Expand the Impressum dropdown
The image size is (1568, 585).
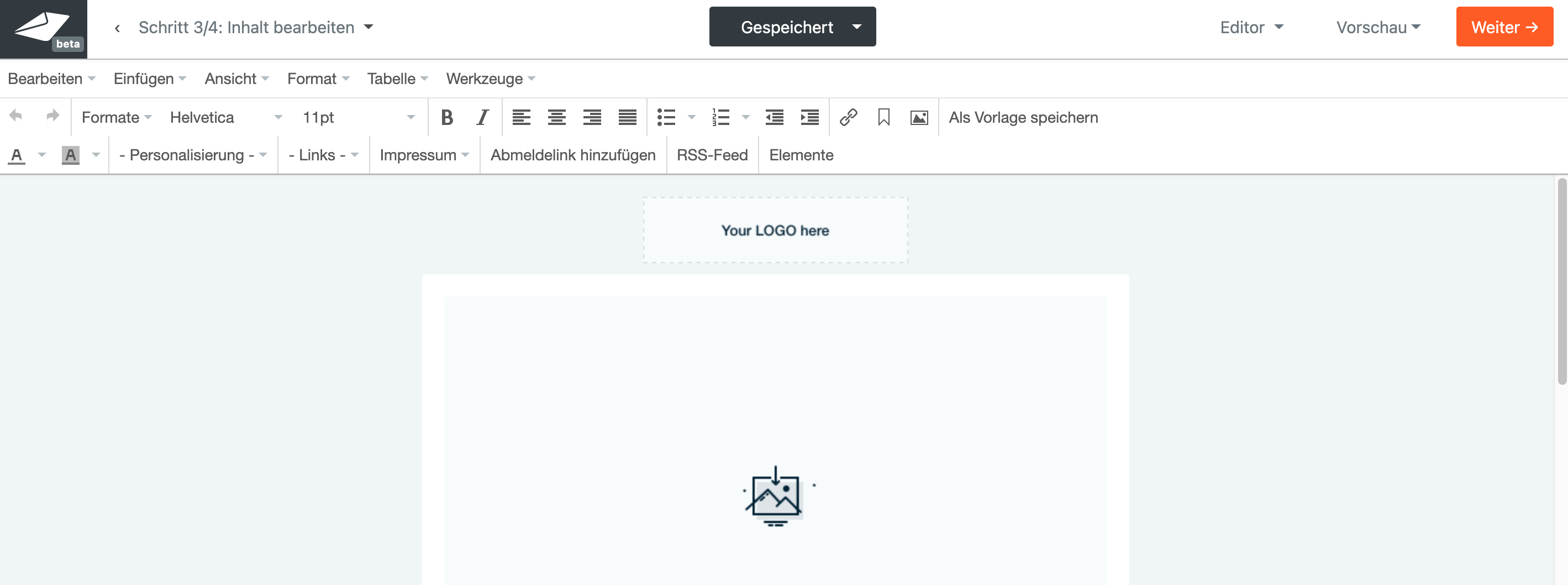click(x=424, y=155)
